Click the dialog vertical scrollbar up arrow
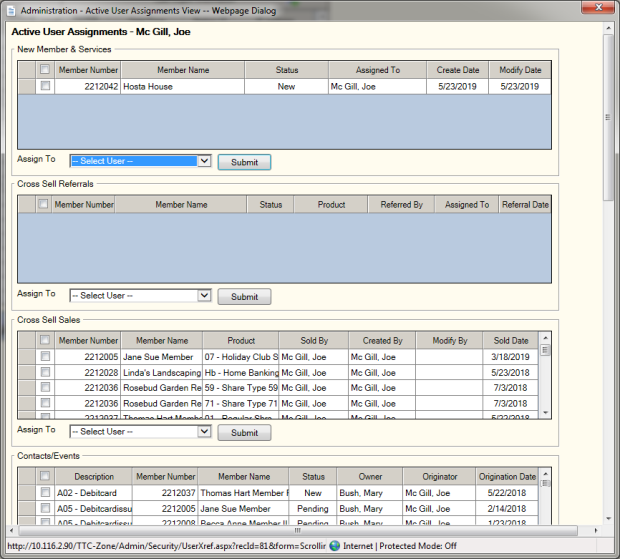Viewport: 620px width, 559px height. (608, 28)
